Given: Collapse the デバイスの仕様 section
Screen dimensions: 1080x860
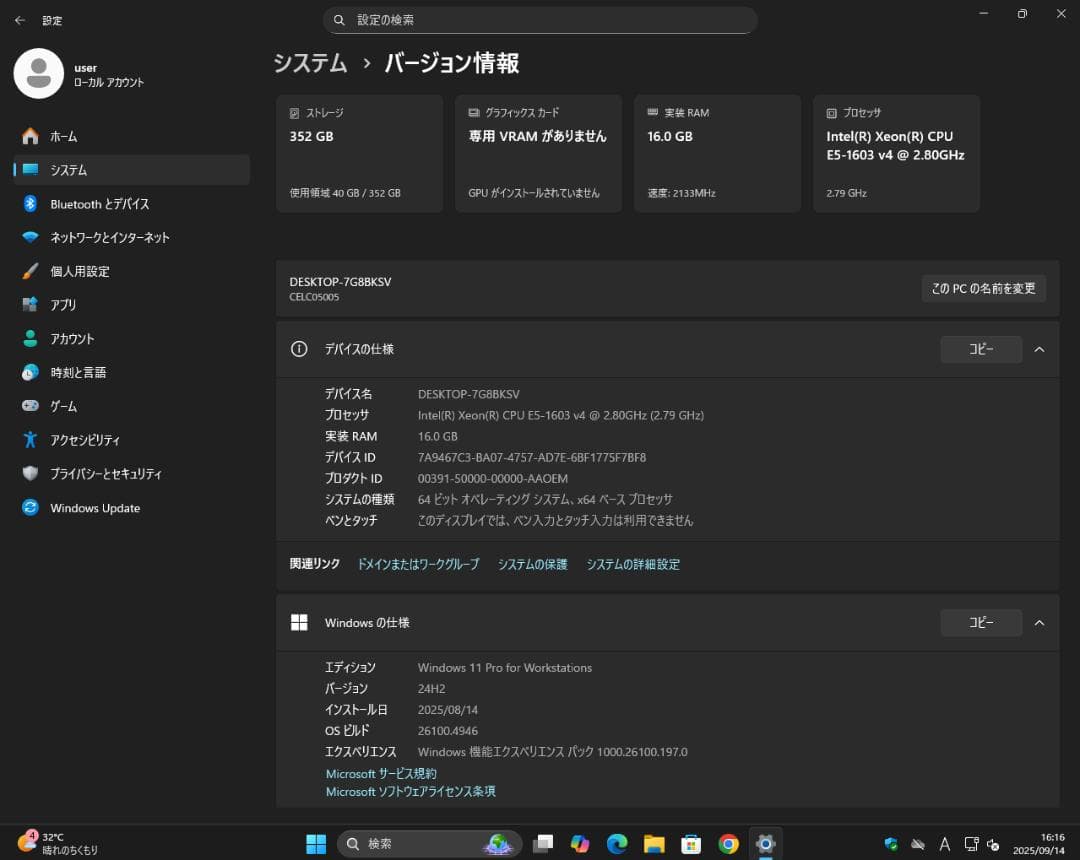Looking at the screenshot, I should click(1039, 349).
